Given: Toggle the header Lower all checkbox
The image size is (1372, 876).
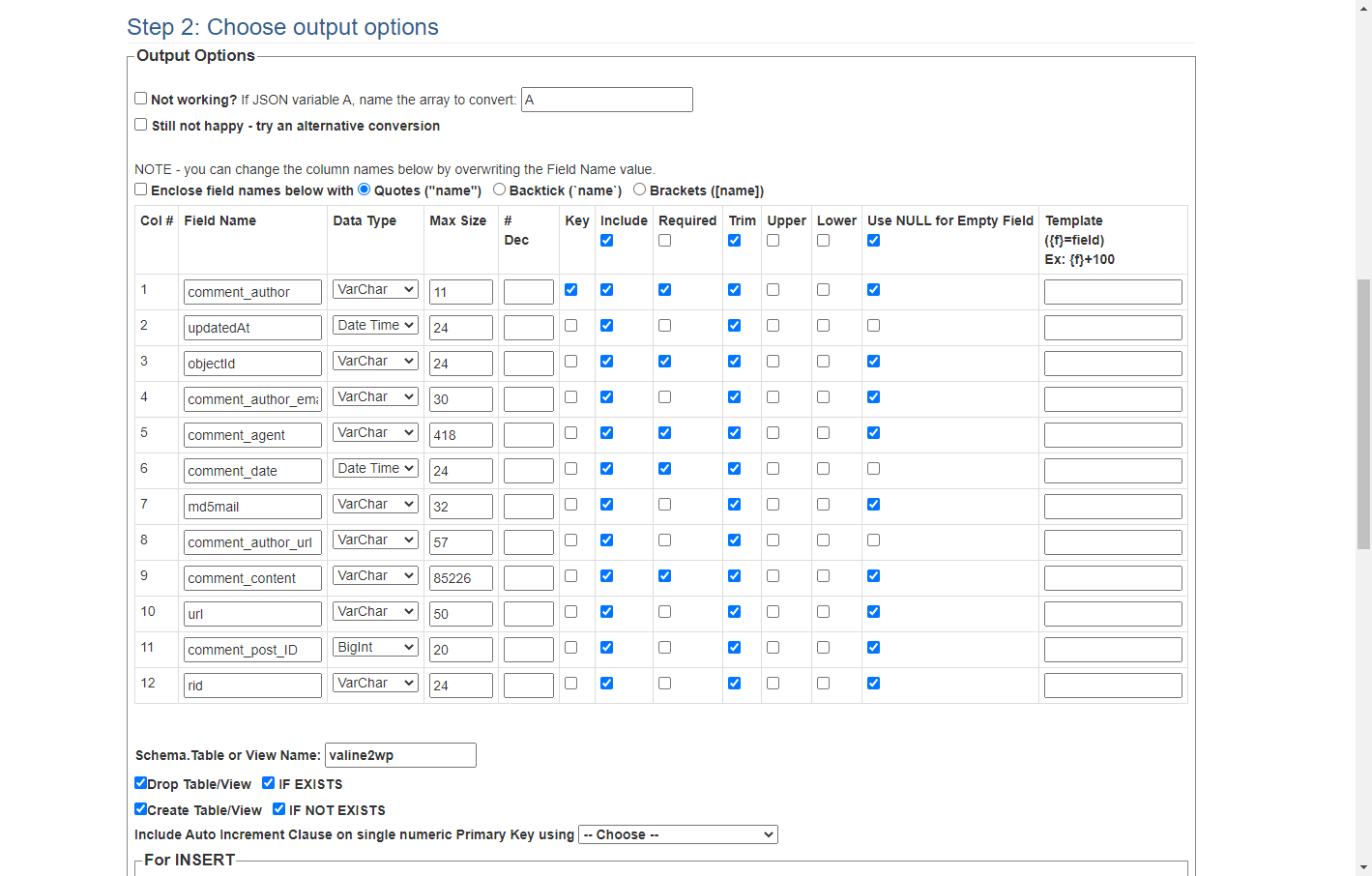Looking at the screenshot, I should tap(824, 241).
